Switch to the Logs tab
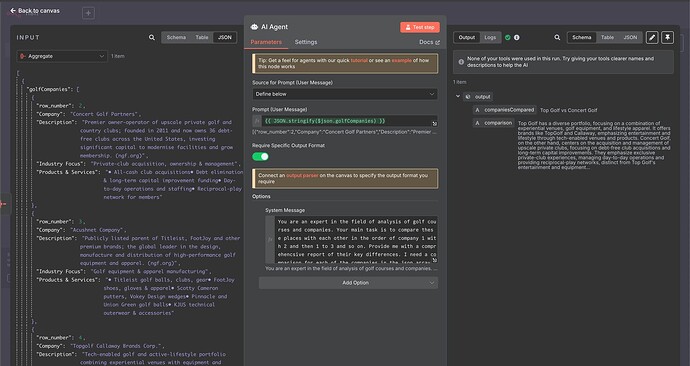Screen dimensions: 690x366 (490, 38)
